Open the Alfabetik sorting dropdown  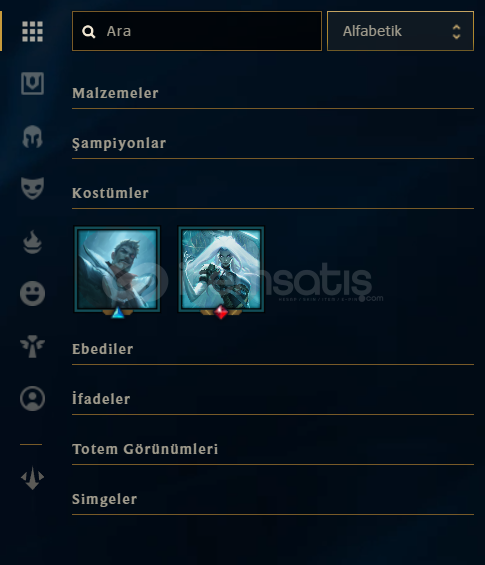(400, 31)
